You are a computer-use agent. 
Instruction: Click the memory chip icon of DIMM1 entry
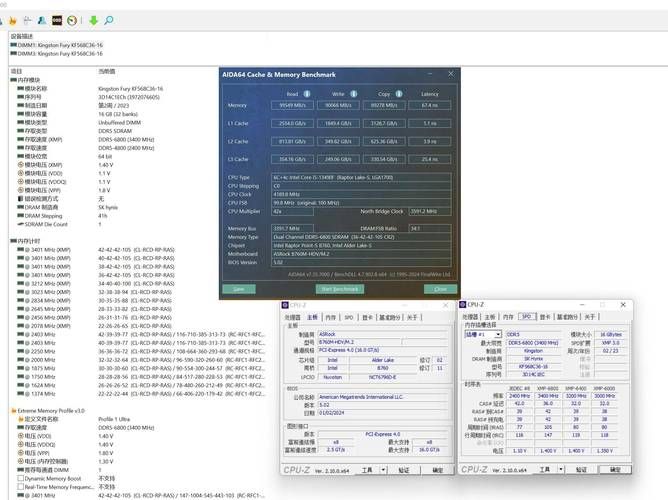[14, 45]
